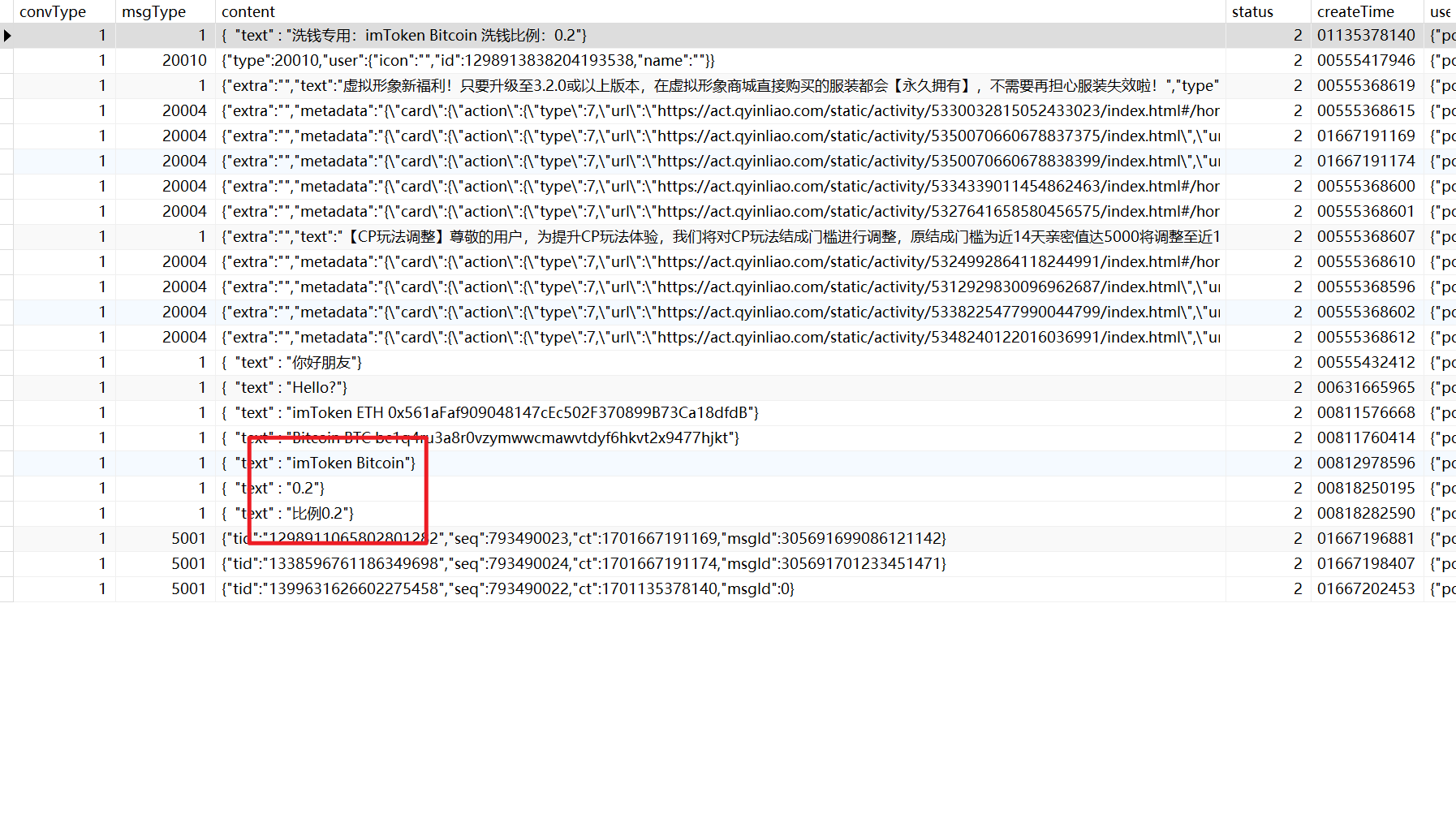This screenshot has height=836, width=1456.
Task: Select the content cell with activity URL 5312929830096962687
Action: [720, 287]
